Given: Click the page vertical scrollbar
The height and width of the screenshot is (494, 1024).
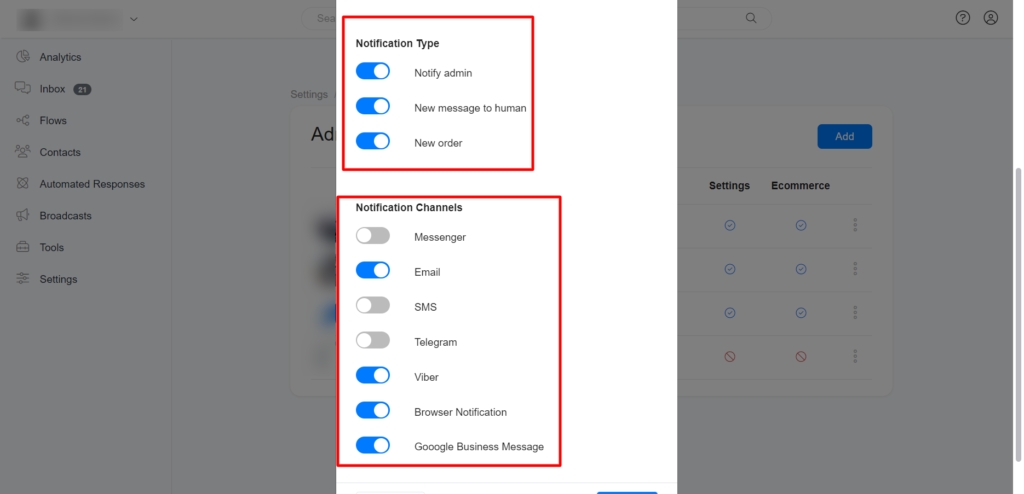Looking at the screenshot, I should [1019, 314].
